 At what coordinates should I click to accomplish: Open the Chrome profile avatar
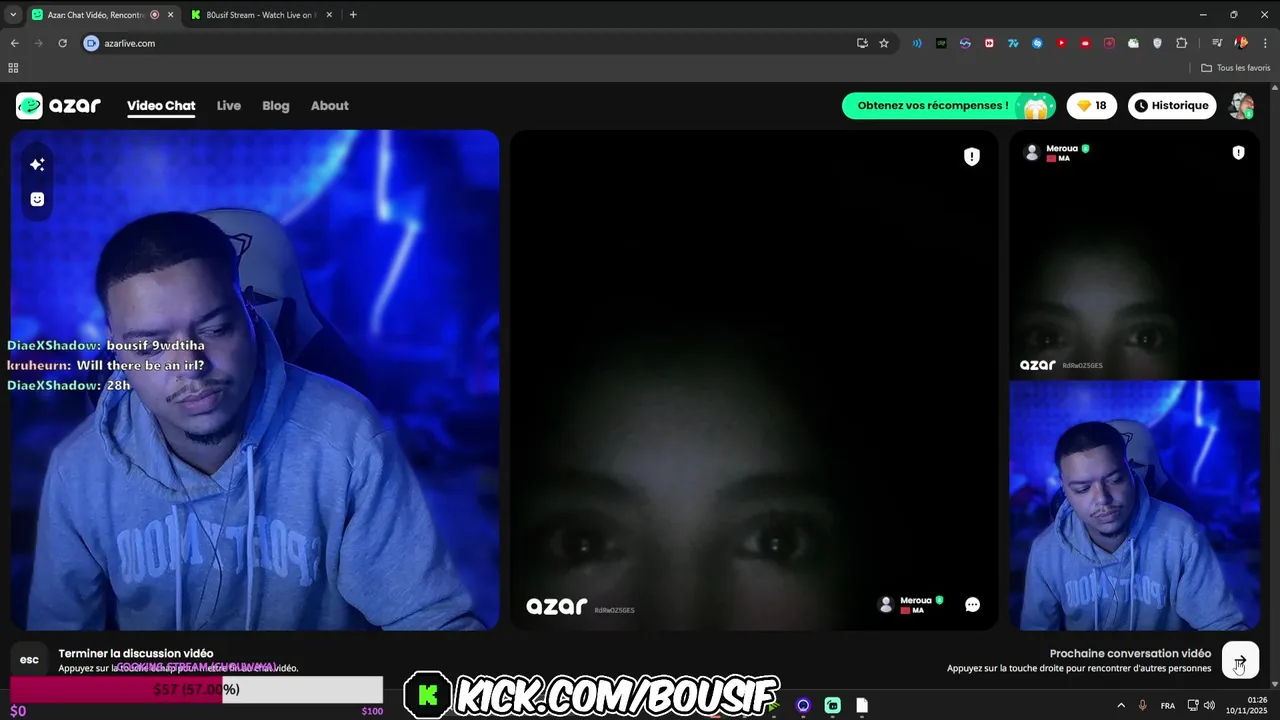click(x=1241, y=43)
